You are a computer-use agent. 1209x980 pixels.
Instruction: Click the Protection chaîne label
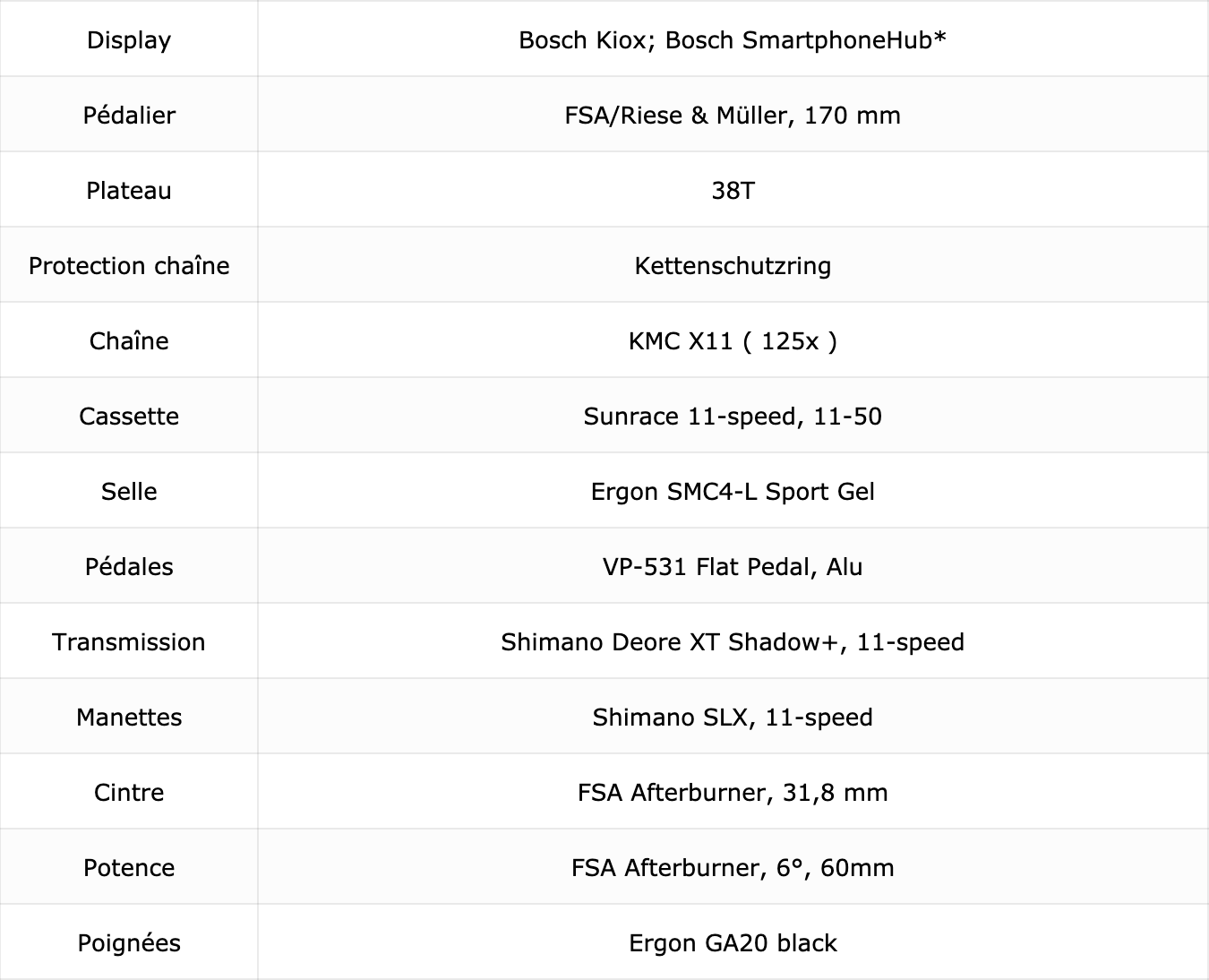coord(129,266)
